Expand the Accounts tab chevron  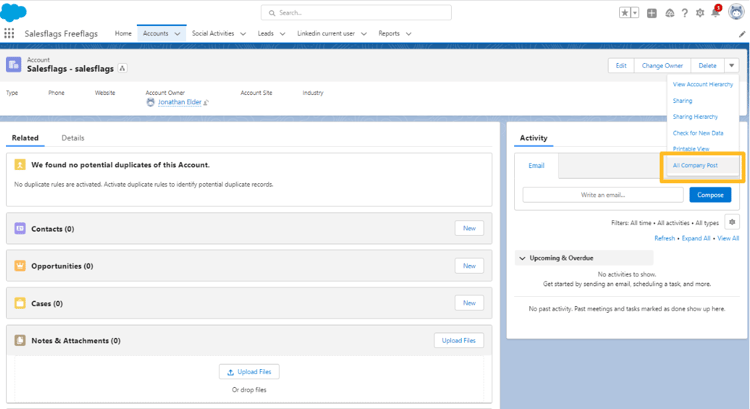177,34
